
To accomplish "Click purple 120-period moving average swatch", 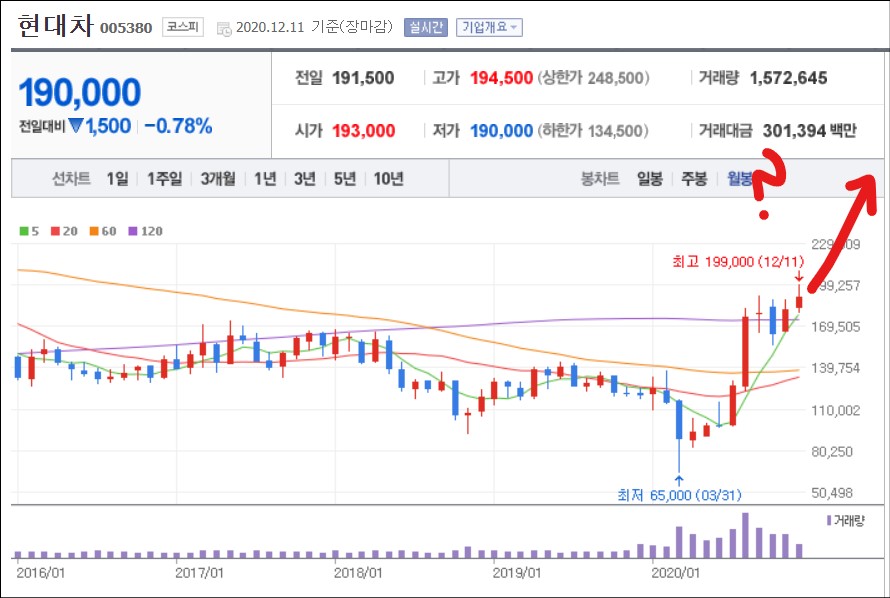I will (x=133, y=231).
